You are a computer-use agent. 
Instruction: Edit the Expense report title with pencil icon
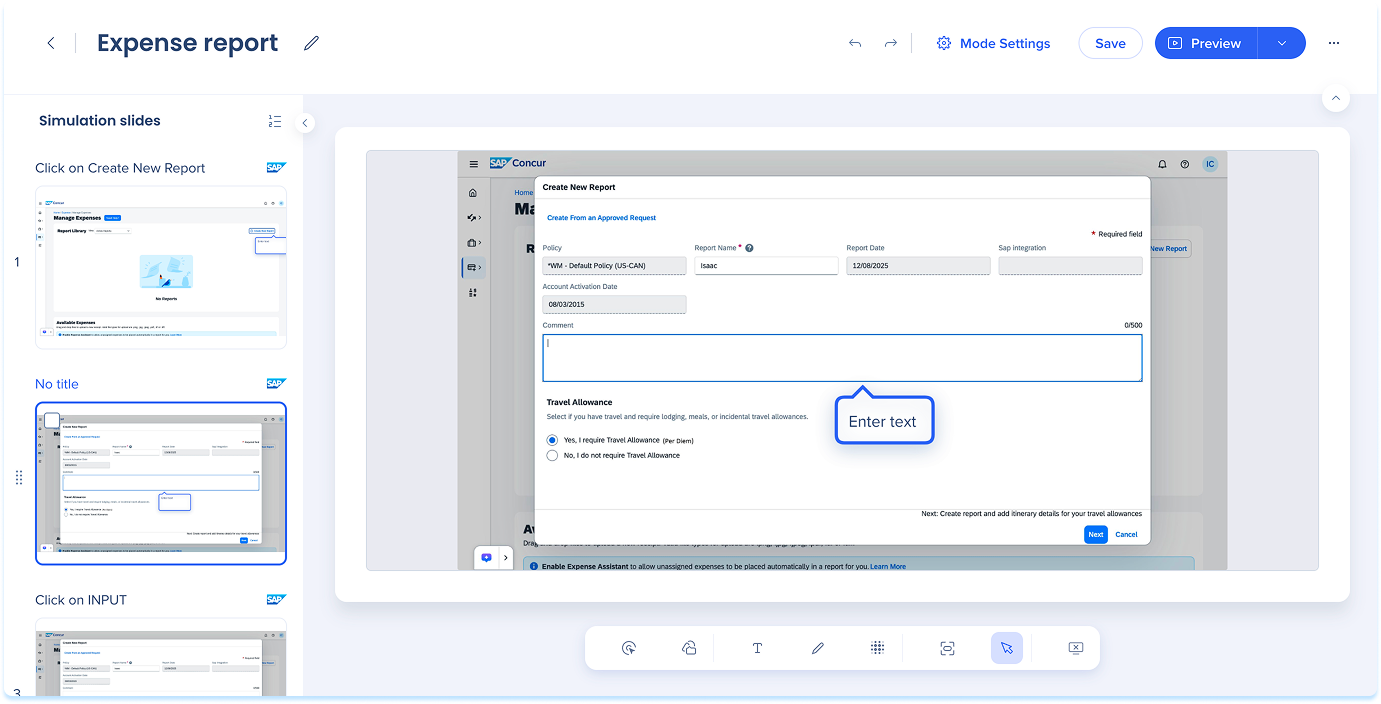tap(312, 43)
